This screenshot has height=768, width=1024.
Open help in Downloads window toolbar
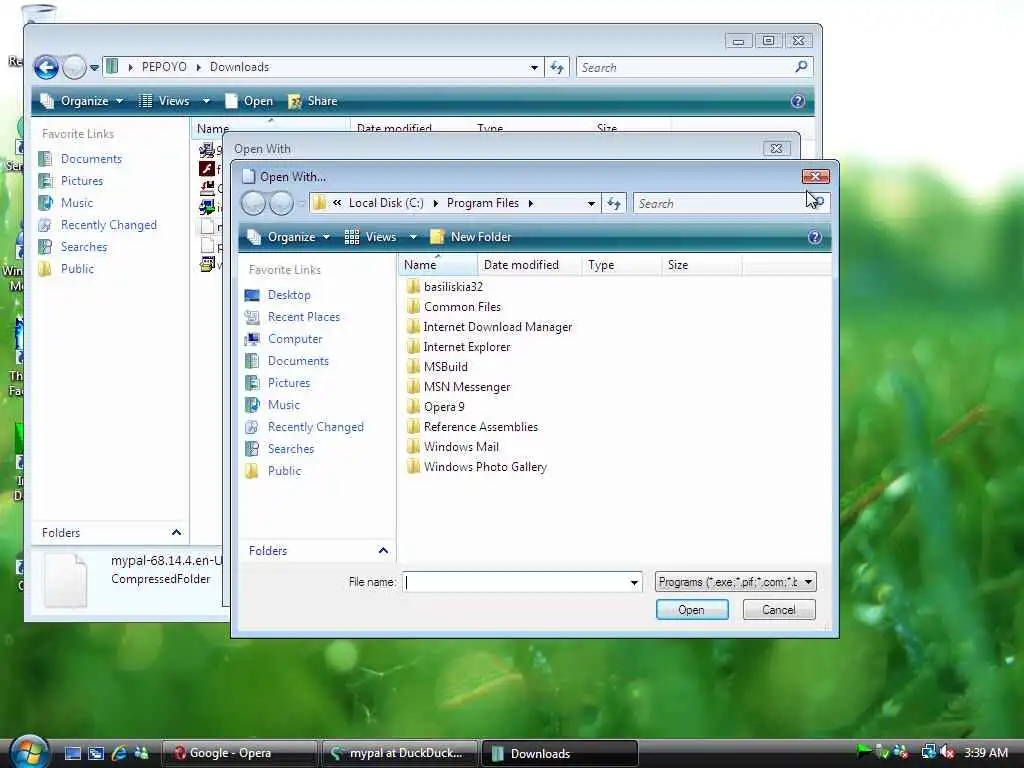(797, 101)
